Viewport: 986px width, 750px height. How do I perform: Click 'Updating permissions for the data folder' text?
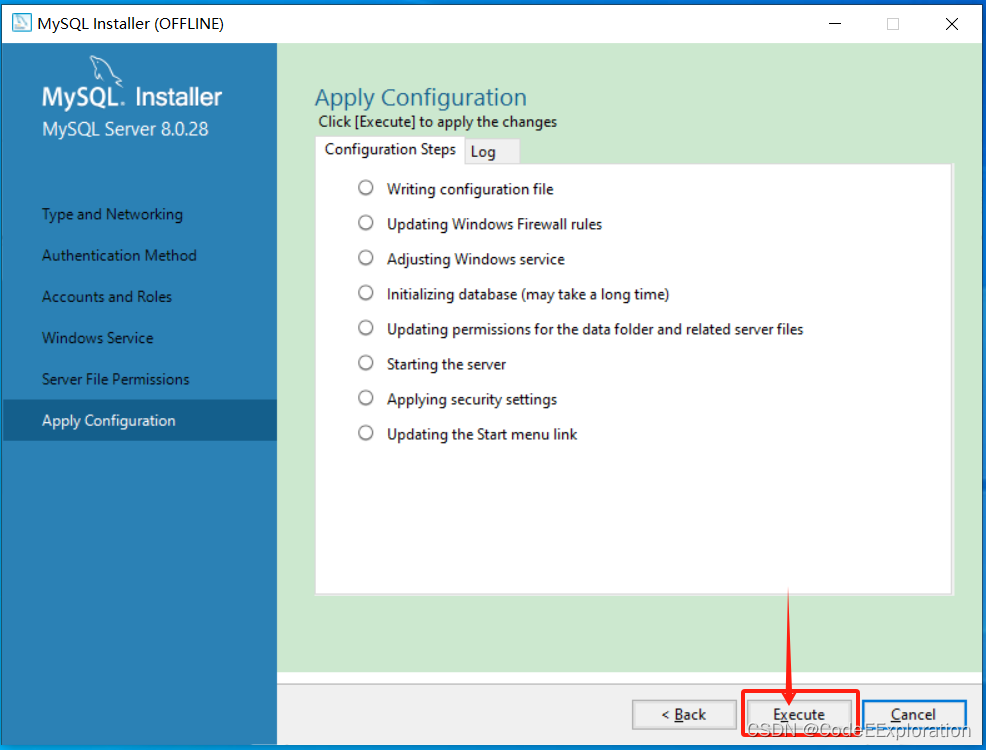click(595, 329)
